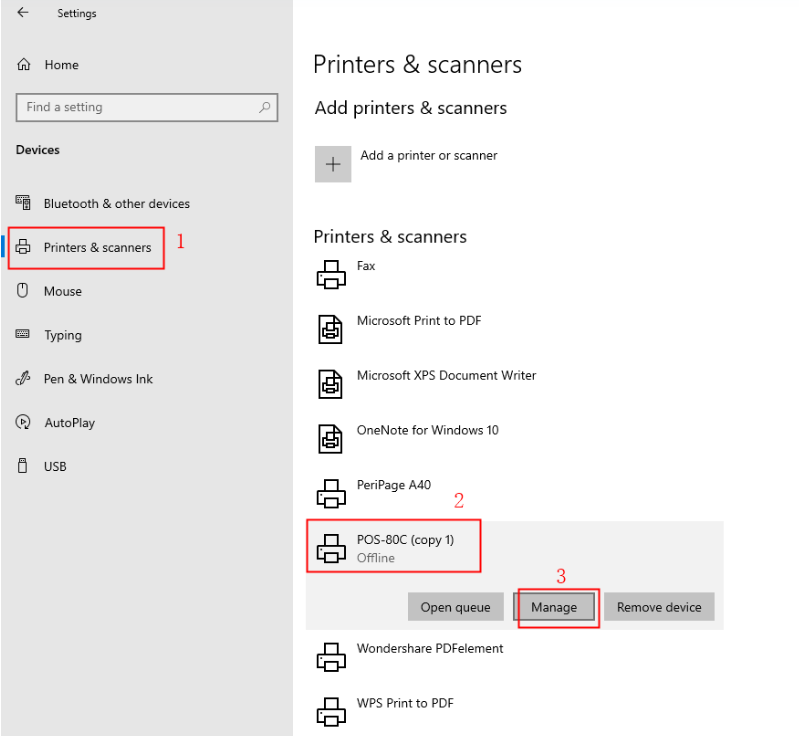The height and width of the screenshot is (736, 799).
Task: Select WPS Print to PDF icon
Action: coord(331,712)
